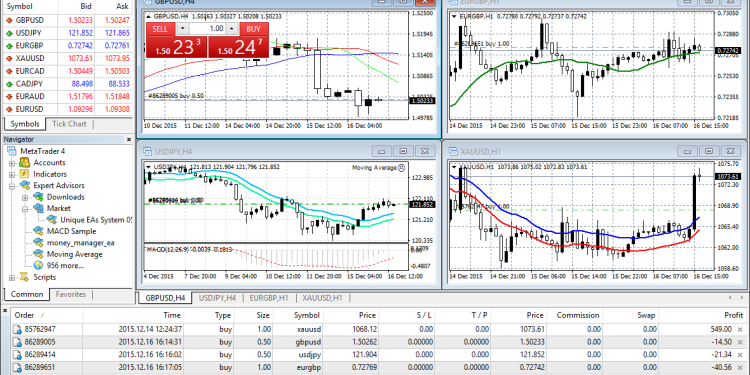
Task: Click the XAUUSD,H1 chart window title icon
Action: [x=452, y=152]
